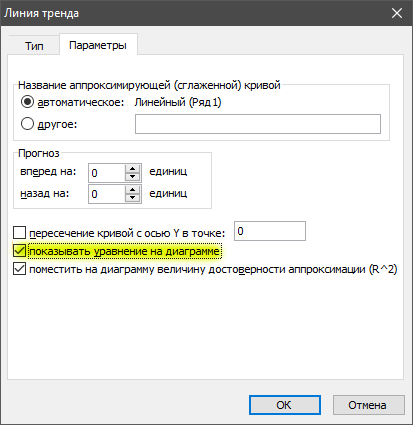Screen dimensions: 413x425
Task: Click the Y-intercept point value field
Action: click(x=270, y=231)
